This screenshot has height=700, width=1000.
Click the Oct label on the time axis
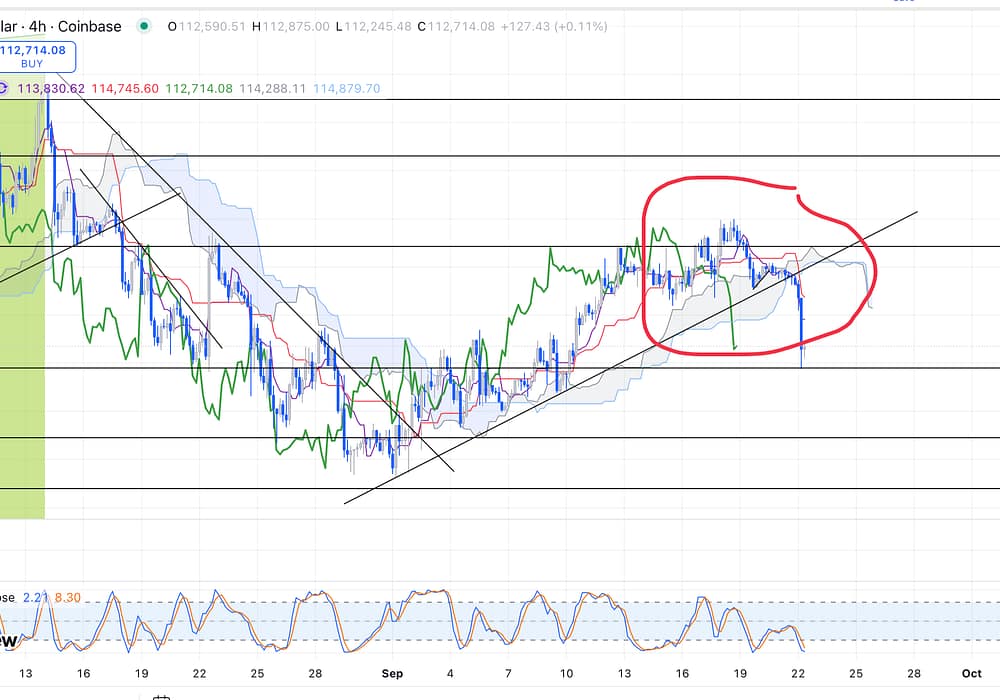[970, 674]
